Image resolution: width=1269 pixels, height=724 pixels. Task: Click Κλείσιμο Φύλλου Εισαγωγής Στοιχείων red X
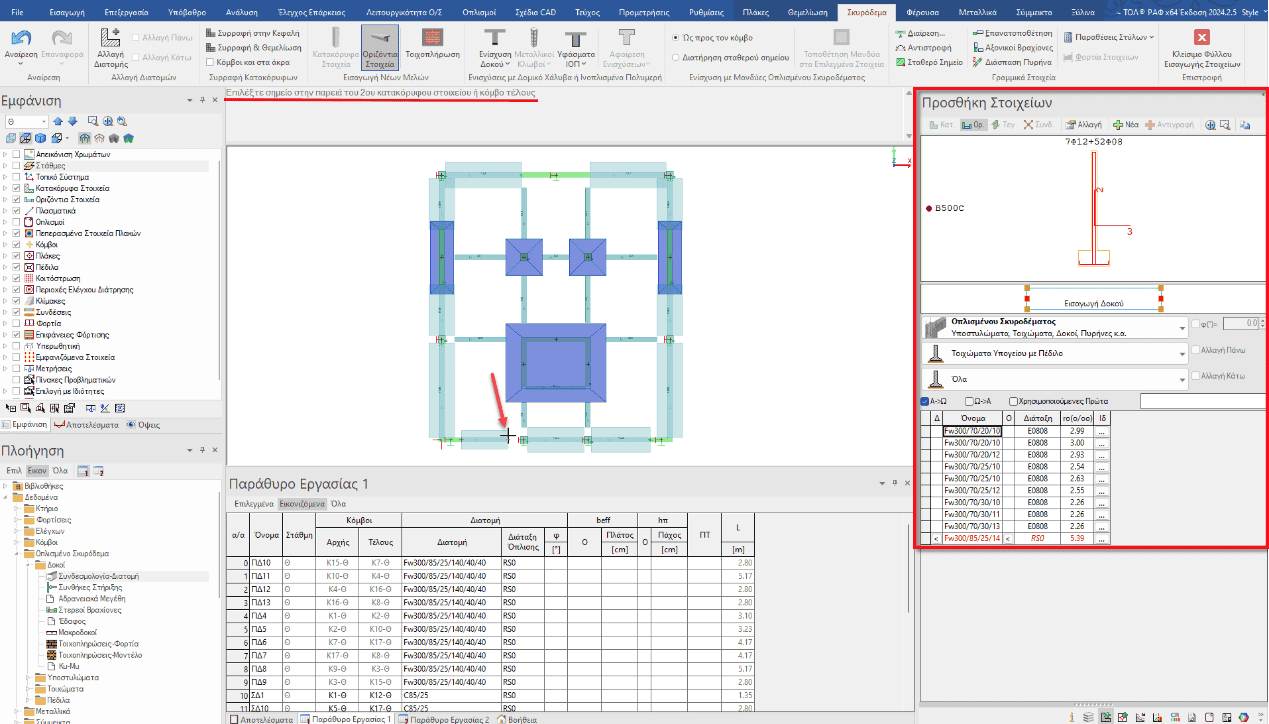1203,48
